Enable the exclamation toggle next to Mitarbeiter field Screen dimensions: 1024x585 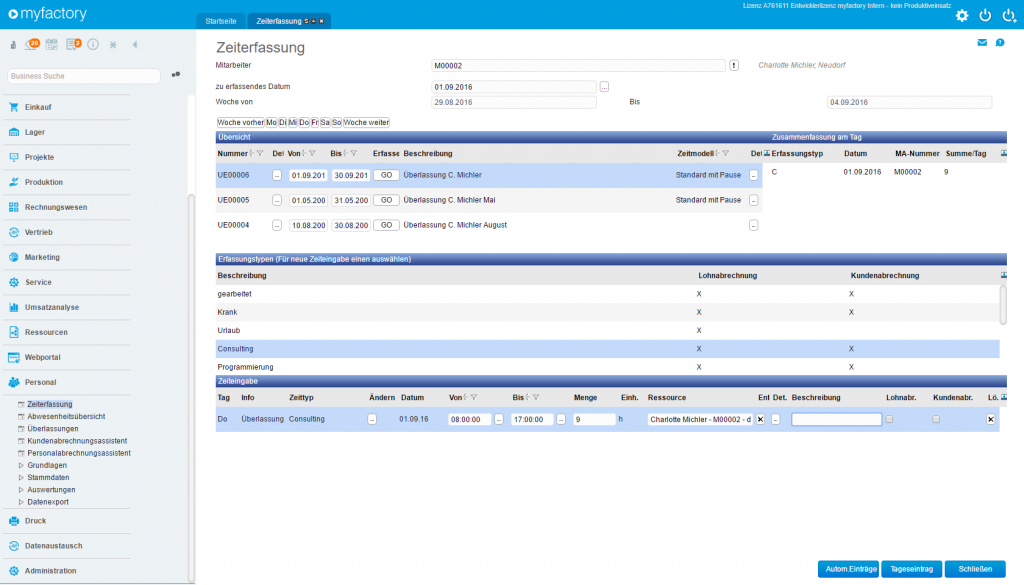(x=733, y=65)
